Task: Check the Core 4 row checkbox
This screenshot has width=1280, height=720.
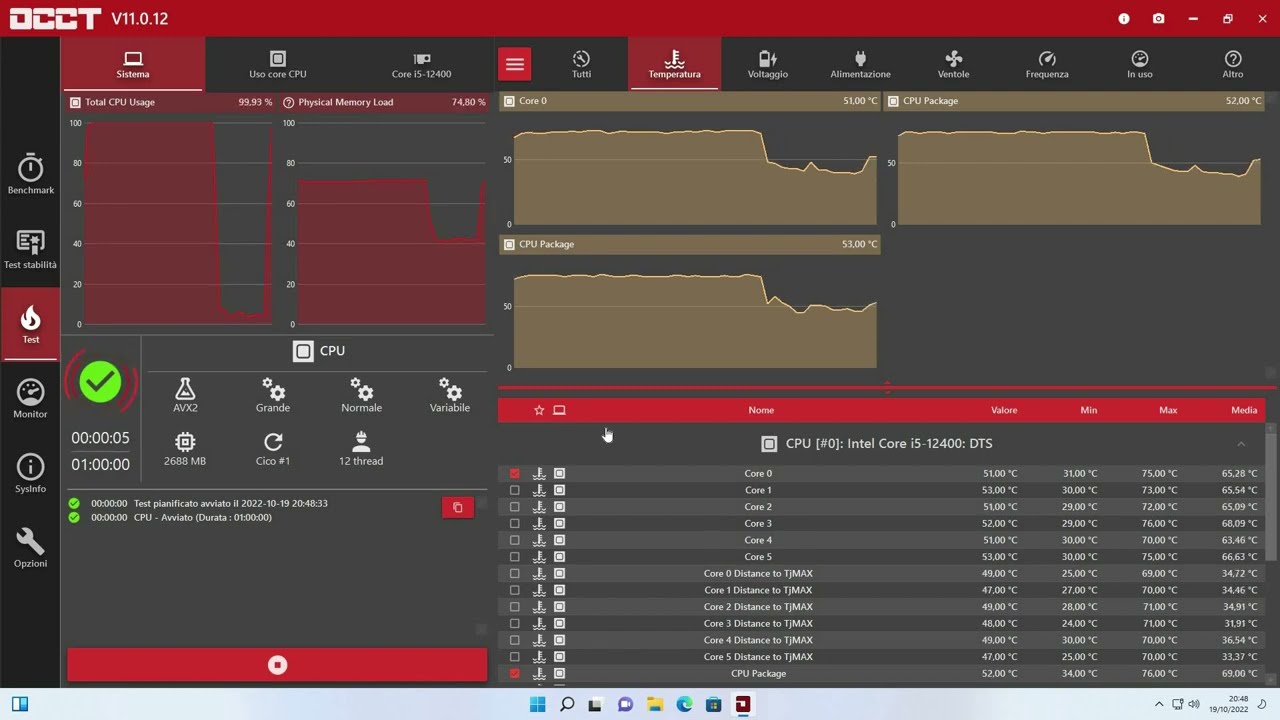Action: point(515,540)
